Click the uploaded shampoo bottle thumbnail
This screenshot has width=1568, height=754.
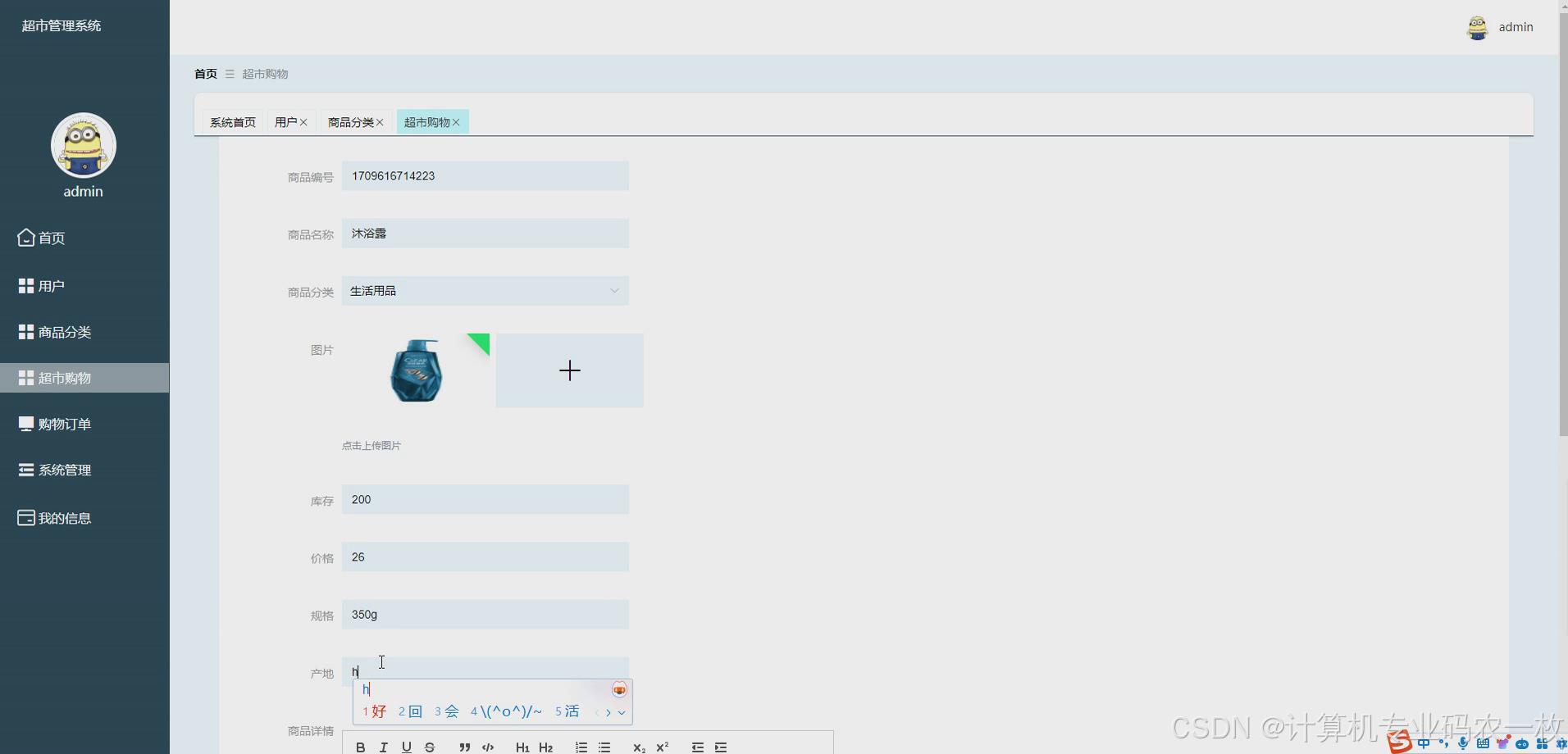pyautogui.click(x=416, y=370)
